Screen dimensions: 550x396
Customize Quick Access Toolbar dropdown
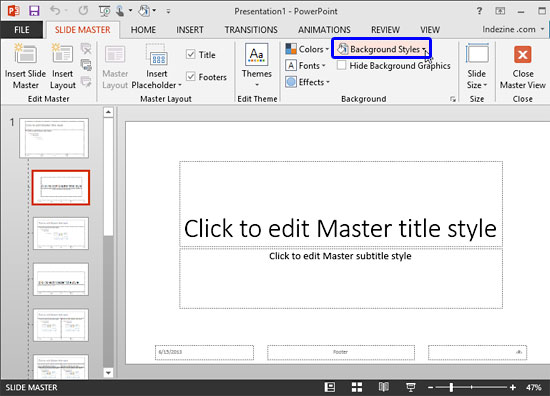[168, 11]
